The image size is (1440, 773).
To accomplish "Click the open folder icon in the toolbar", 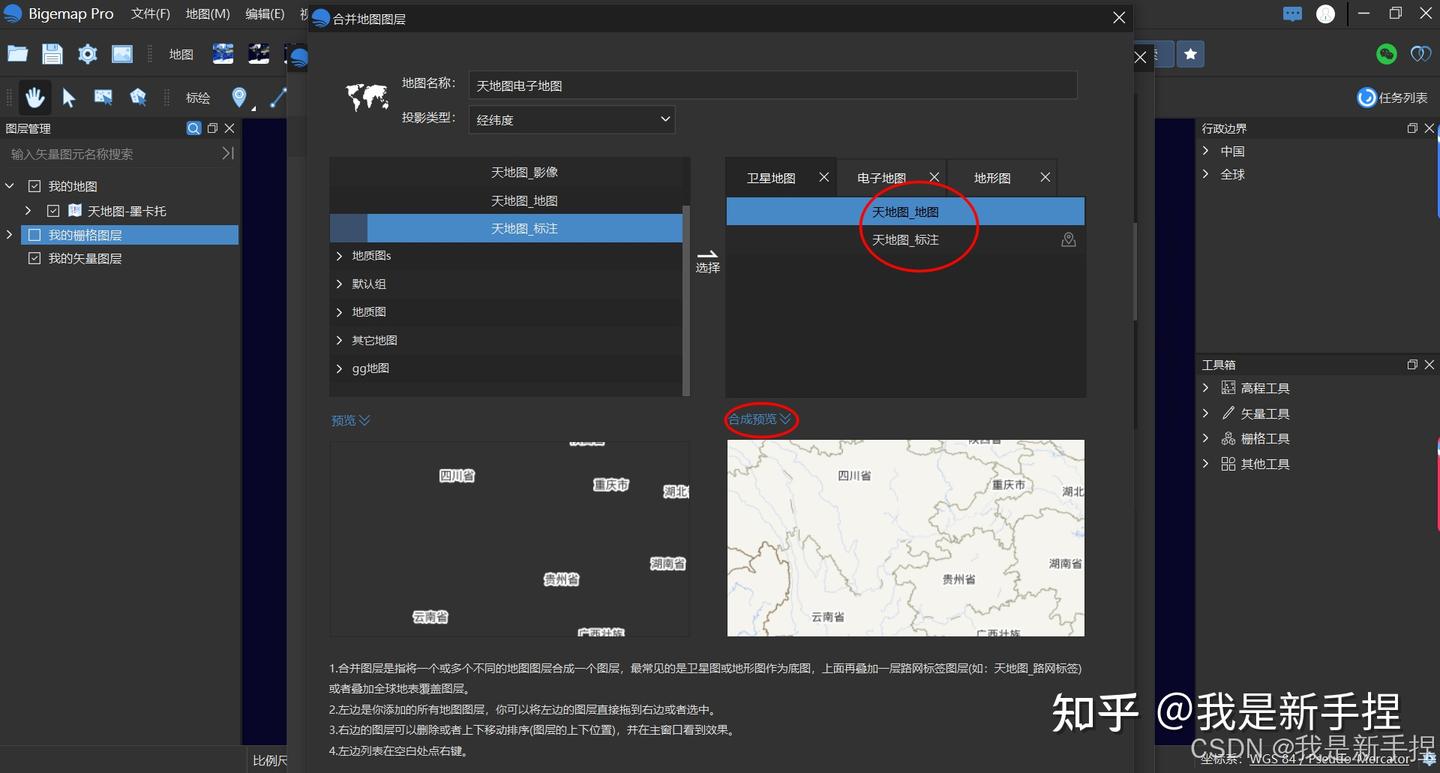I will (x=17, y=54).
